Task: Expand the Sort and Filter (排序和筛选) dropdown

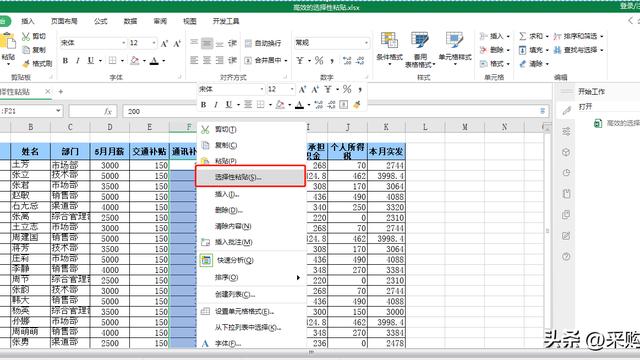Action: click(x=602, y=36)
